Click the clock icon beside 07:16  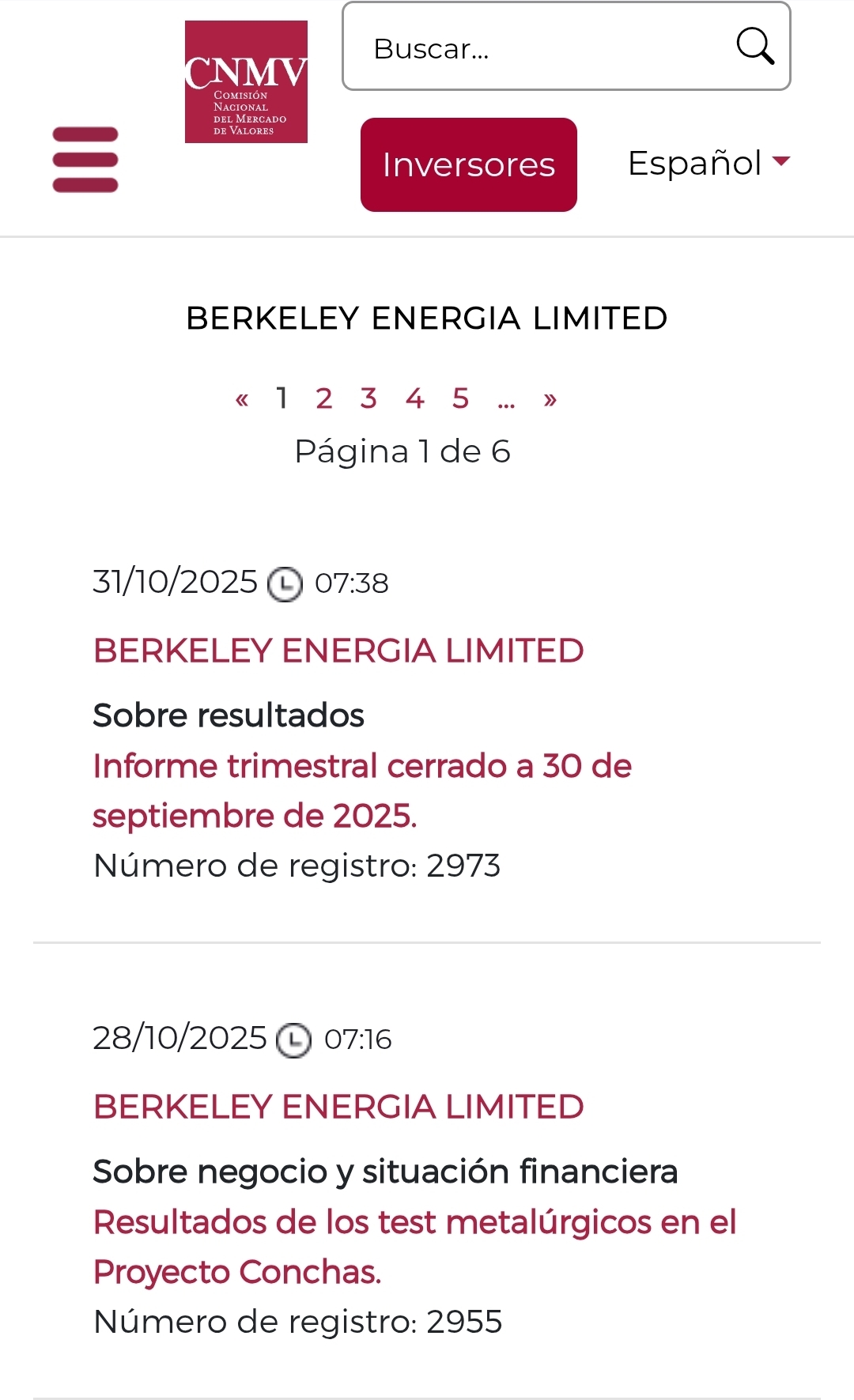[293, 1040]
